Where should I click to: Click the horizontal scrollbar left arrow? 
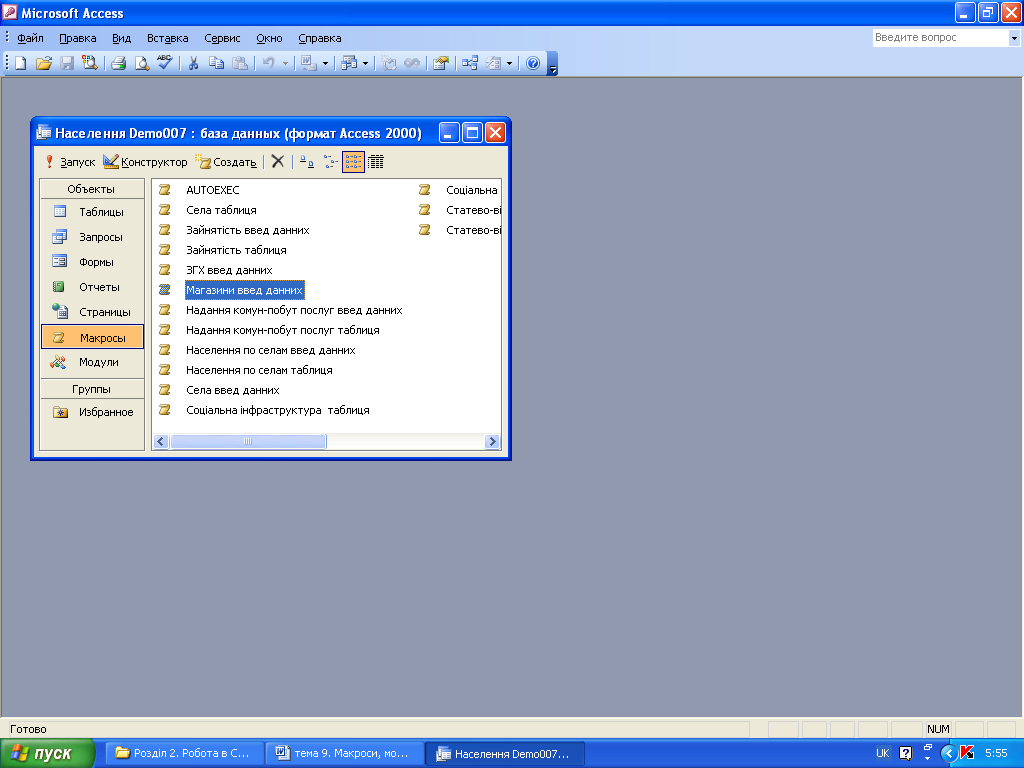[x=161, y=441]
